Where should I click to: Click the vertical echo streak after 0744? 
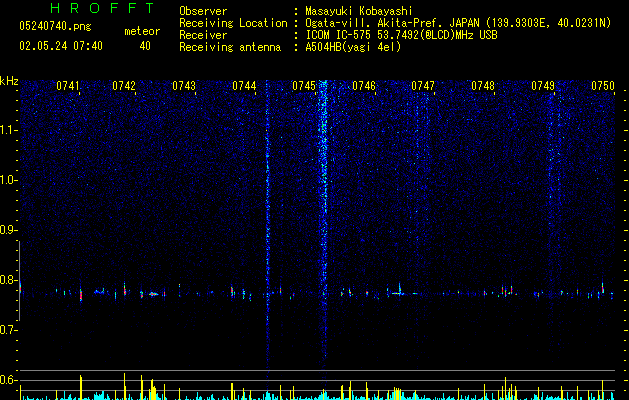pos(267,225)
